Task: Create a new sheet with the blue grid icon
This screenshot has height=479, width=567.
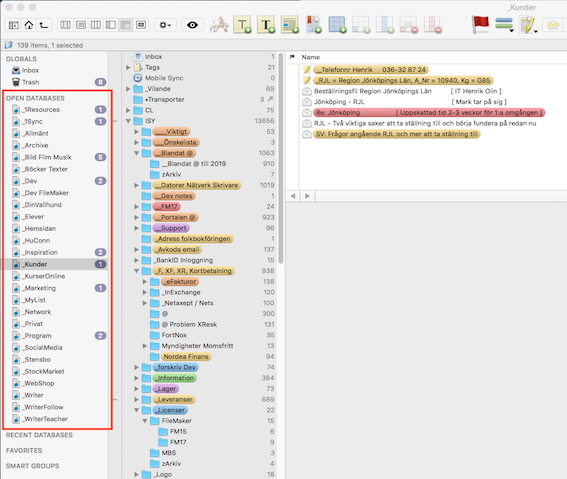Action: (337, 25)
